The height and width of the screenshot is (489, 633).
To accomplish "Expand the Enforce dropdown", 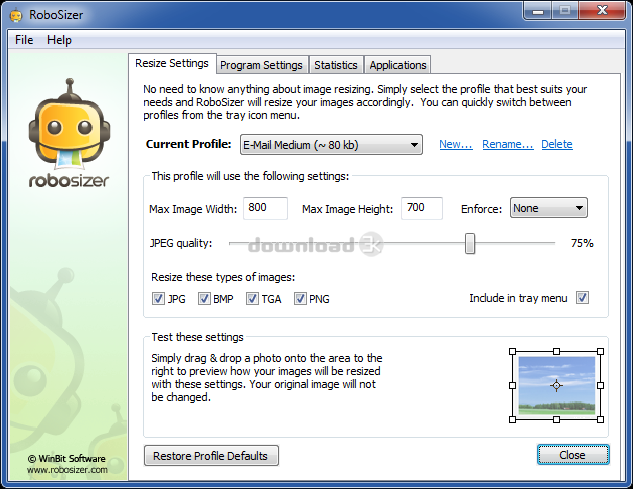I will pos(548,208).
